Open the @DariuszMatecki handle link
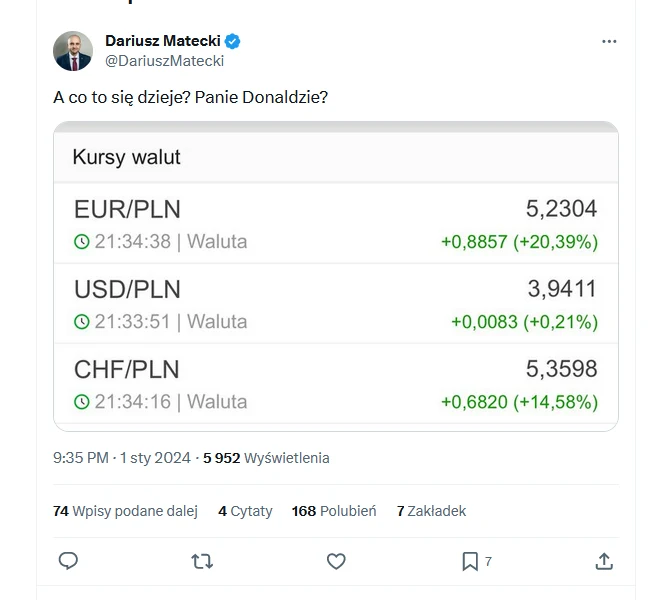This screenshot has height=600, width=652. click(x=164, y=60)
